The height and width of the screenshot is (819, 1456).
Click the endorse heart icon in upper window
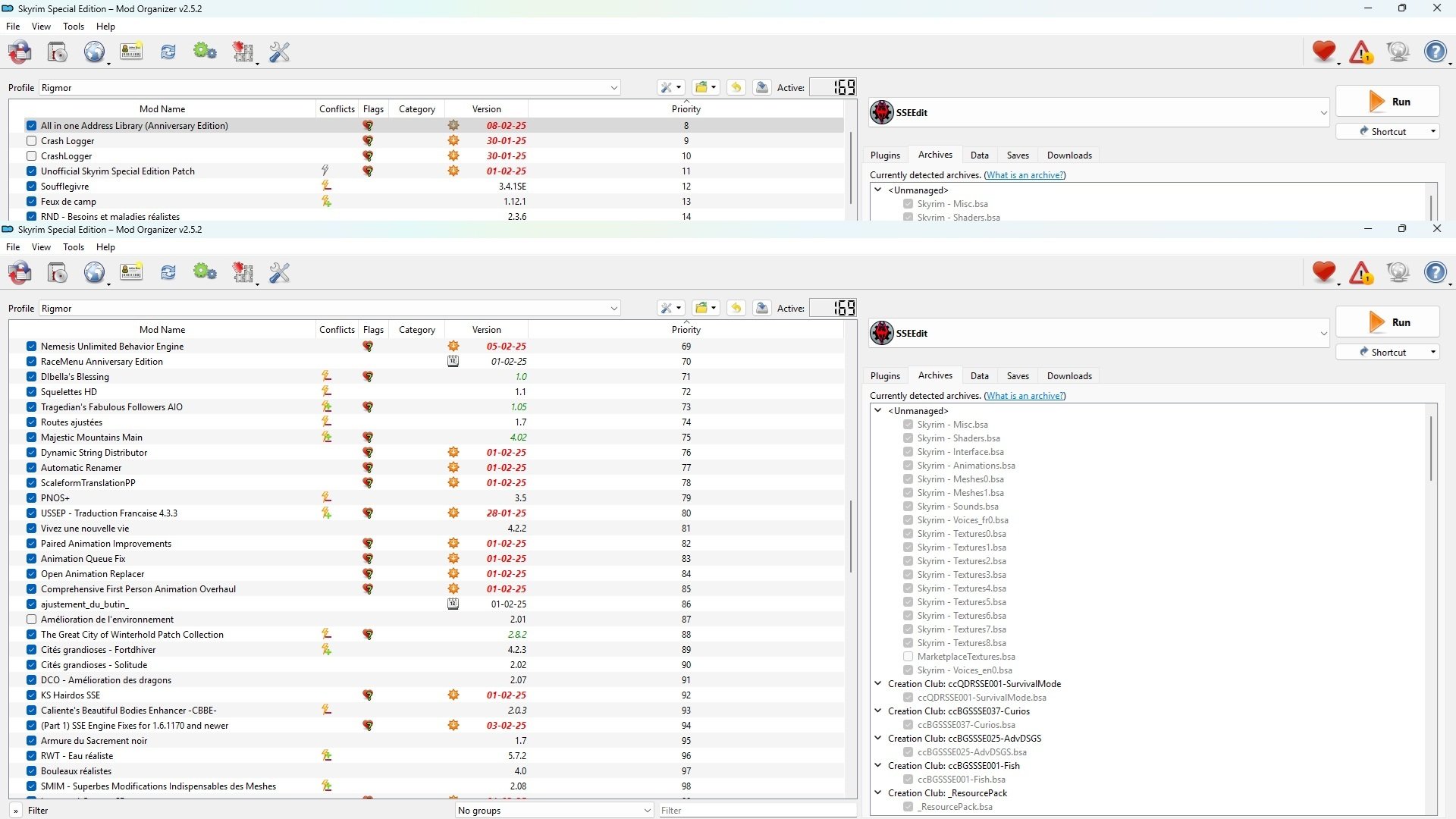(1324, 52)
